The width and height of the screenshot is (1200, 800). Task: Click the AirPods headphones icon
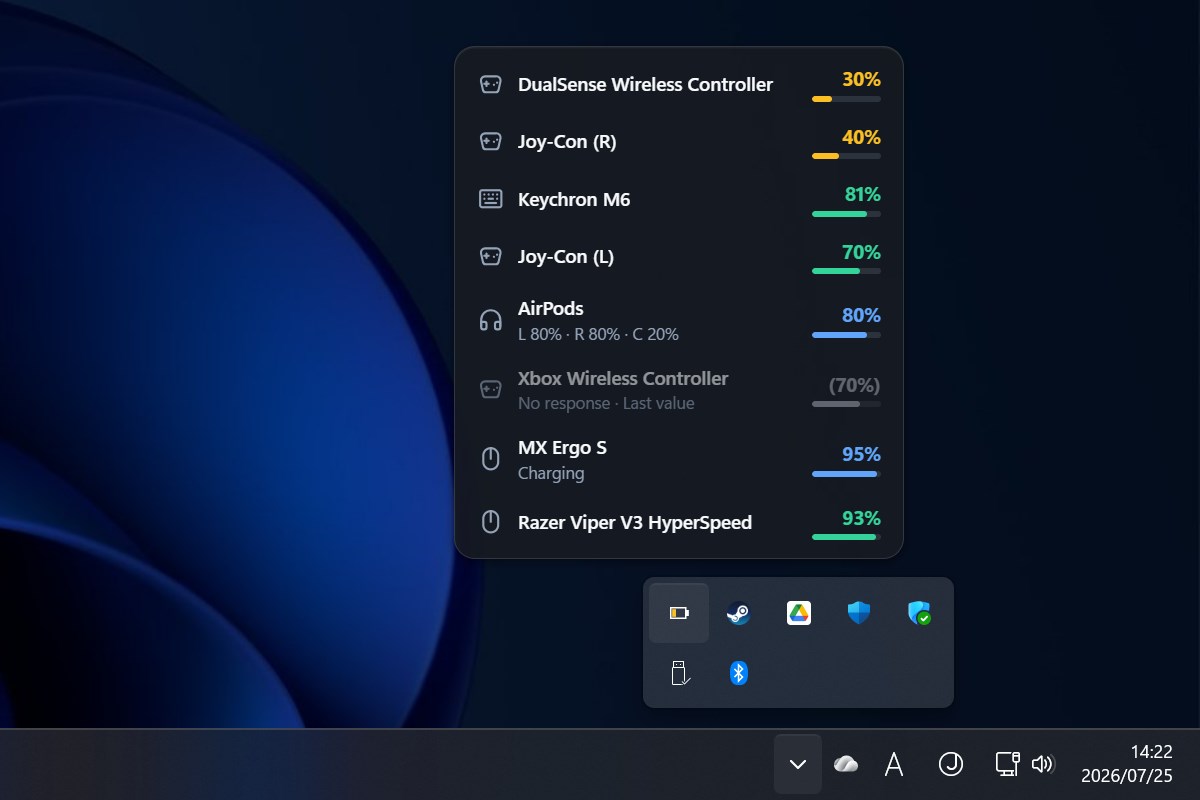tap(490, 321)
